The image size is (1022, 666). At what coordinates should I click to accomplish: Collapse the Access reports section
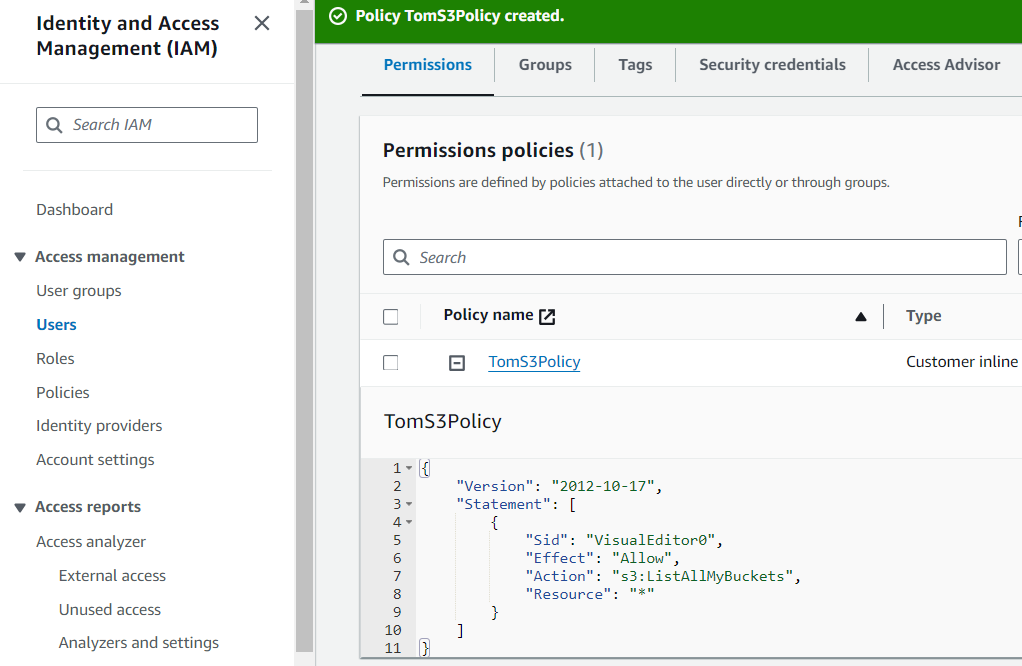point(20,508)
